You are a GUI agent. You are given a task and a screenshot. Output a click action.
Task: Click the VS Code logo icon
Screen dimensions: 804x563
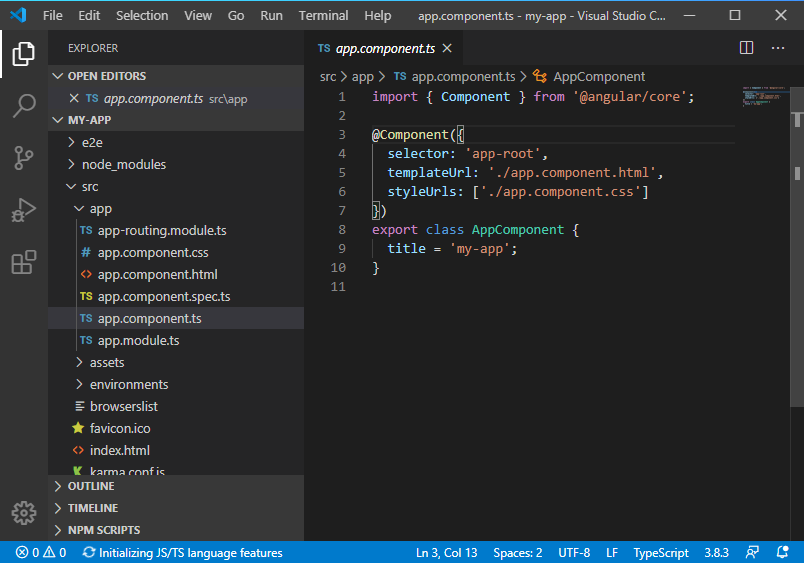[x=18, y=15]
